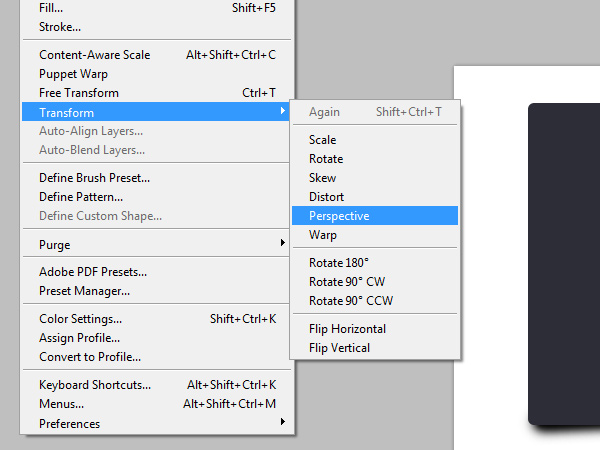Choose Skew from the submenu
This screenshot has width=600, height=450.
(375, 178)
